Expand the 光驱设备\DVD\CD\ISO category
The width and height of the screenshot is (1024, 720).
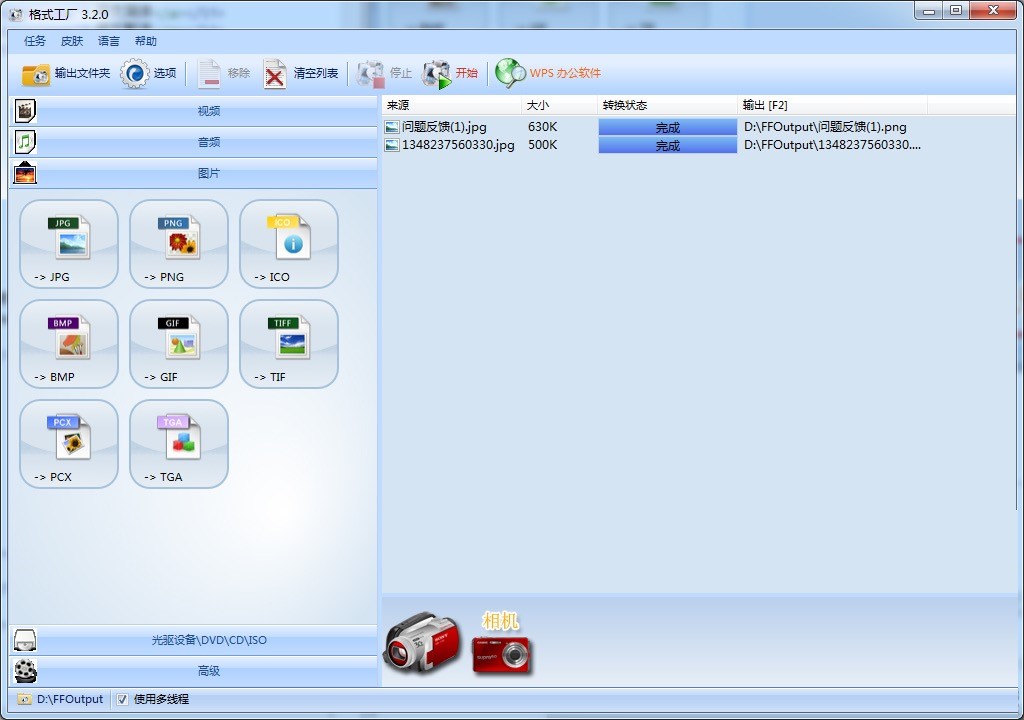click(193, 640)
